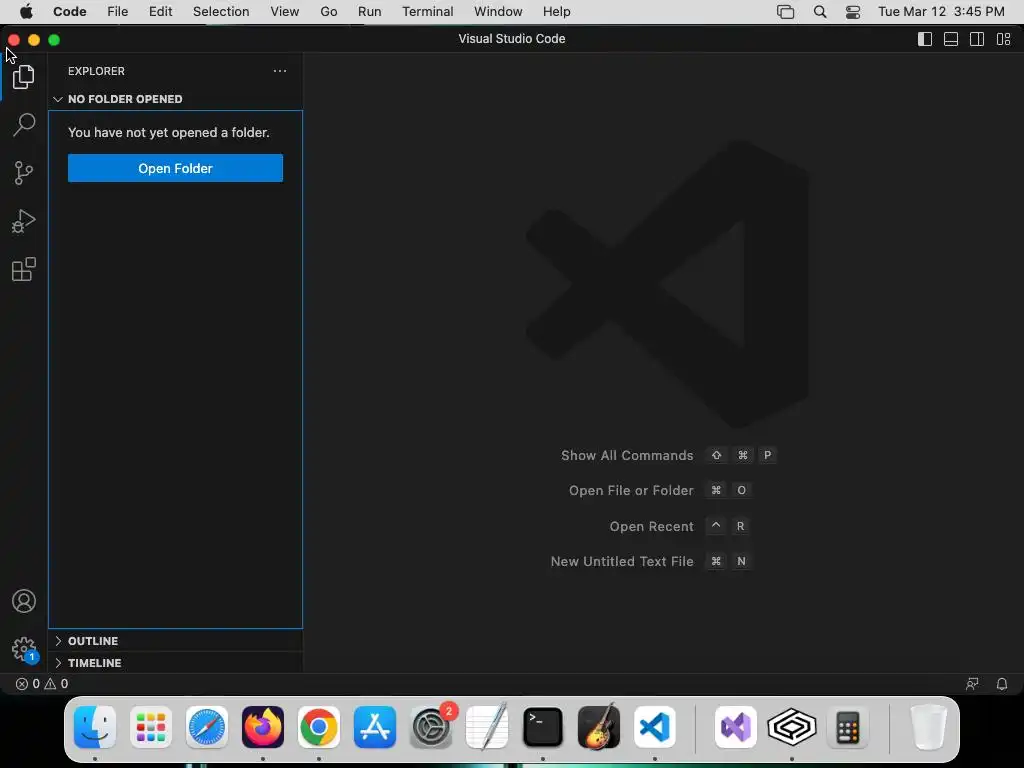Open the File menu
This screenshot has height=768, width=1024.
tap(118, 12)
